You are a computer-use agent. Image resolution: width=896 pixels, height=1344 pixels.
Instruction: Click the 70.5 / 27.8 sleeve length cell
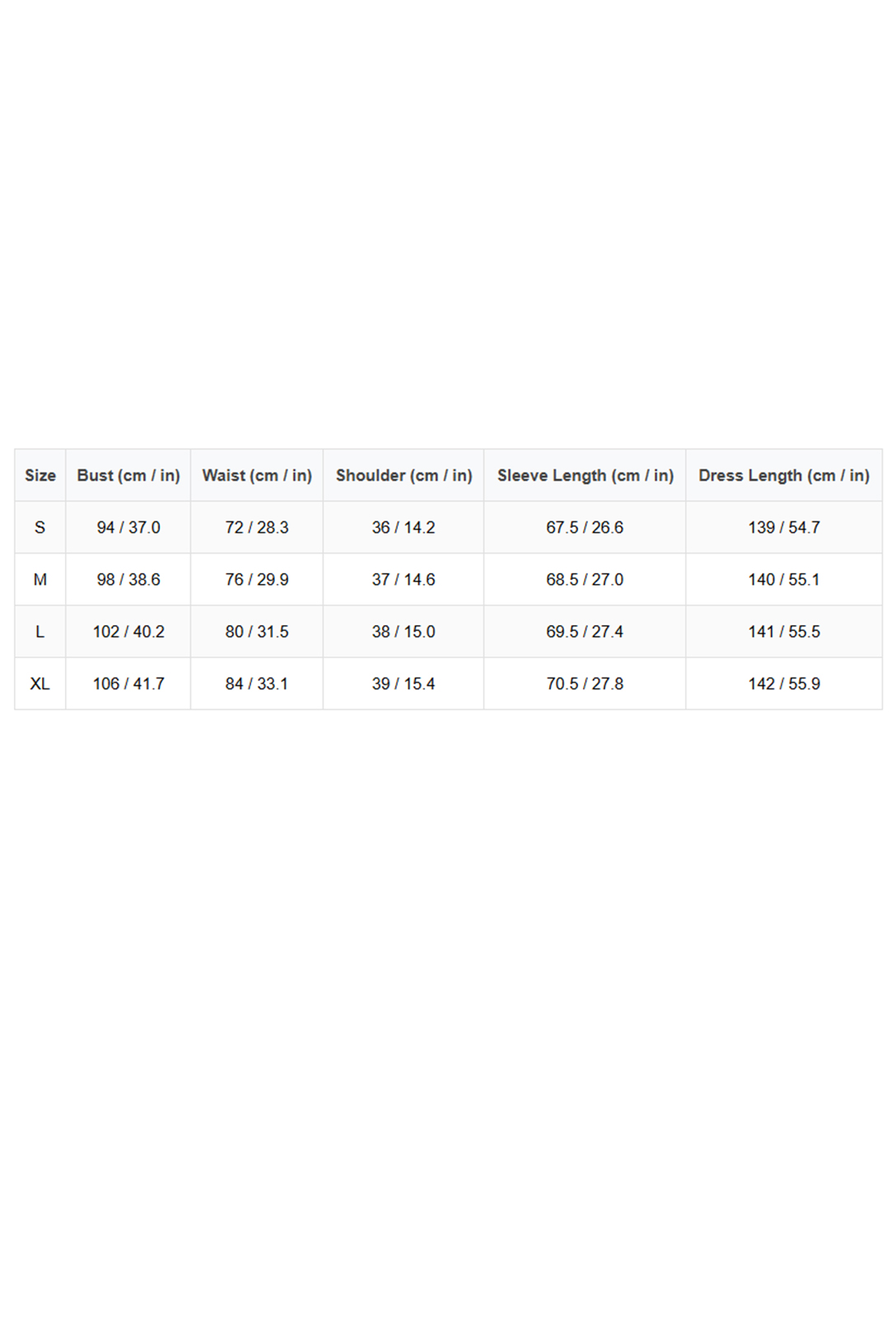(x=585, y=684)
